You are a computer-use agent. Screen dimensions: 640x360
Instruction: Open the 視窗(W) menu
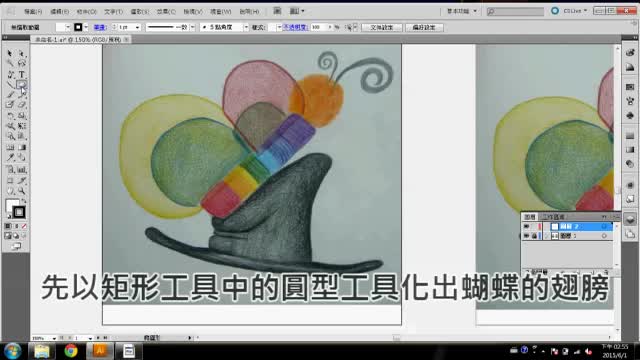[221, 11]
